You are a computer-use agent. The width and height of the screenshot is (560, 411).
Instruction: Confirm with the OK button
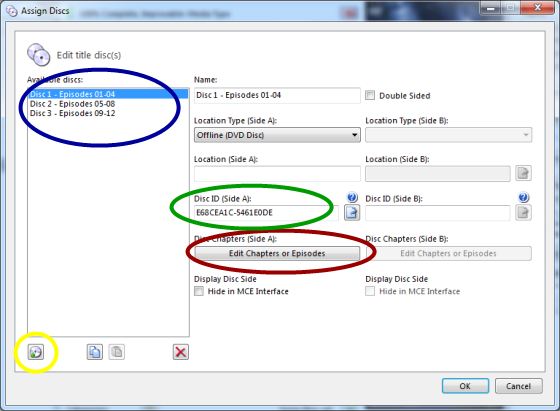(465, 386)
